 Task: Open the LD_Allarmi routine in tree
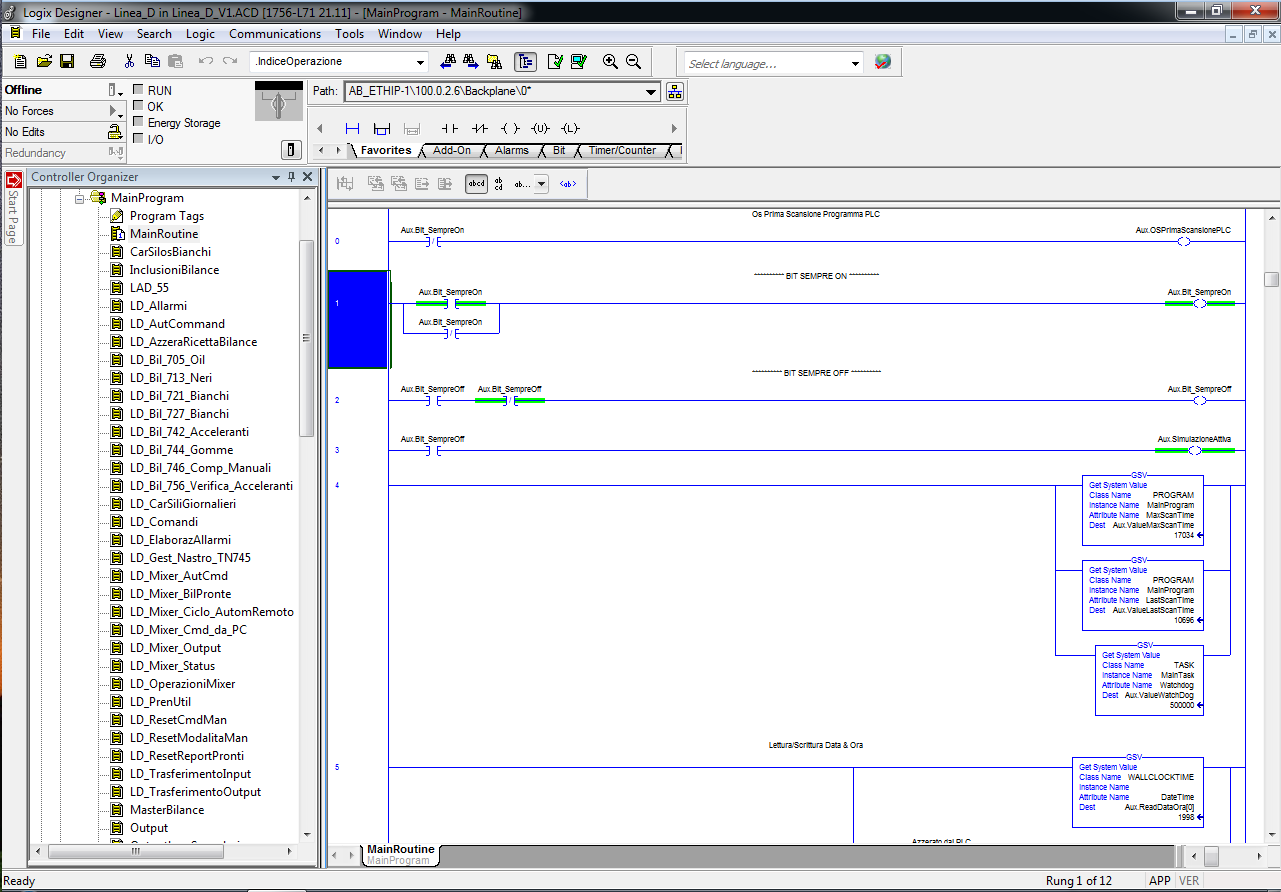click(158, 306)
